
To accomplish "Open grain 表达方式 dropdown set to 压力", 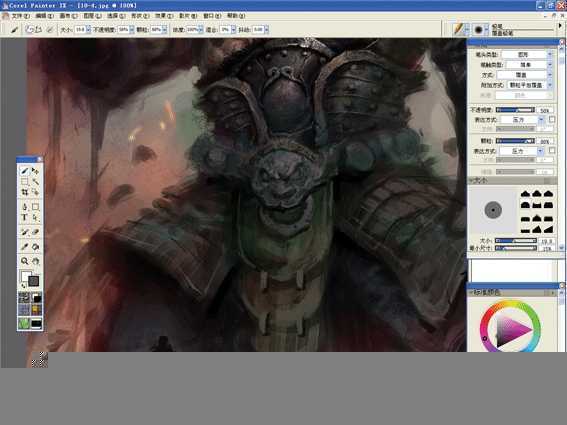I will point(521,151).
